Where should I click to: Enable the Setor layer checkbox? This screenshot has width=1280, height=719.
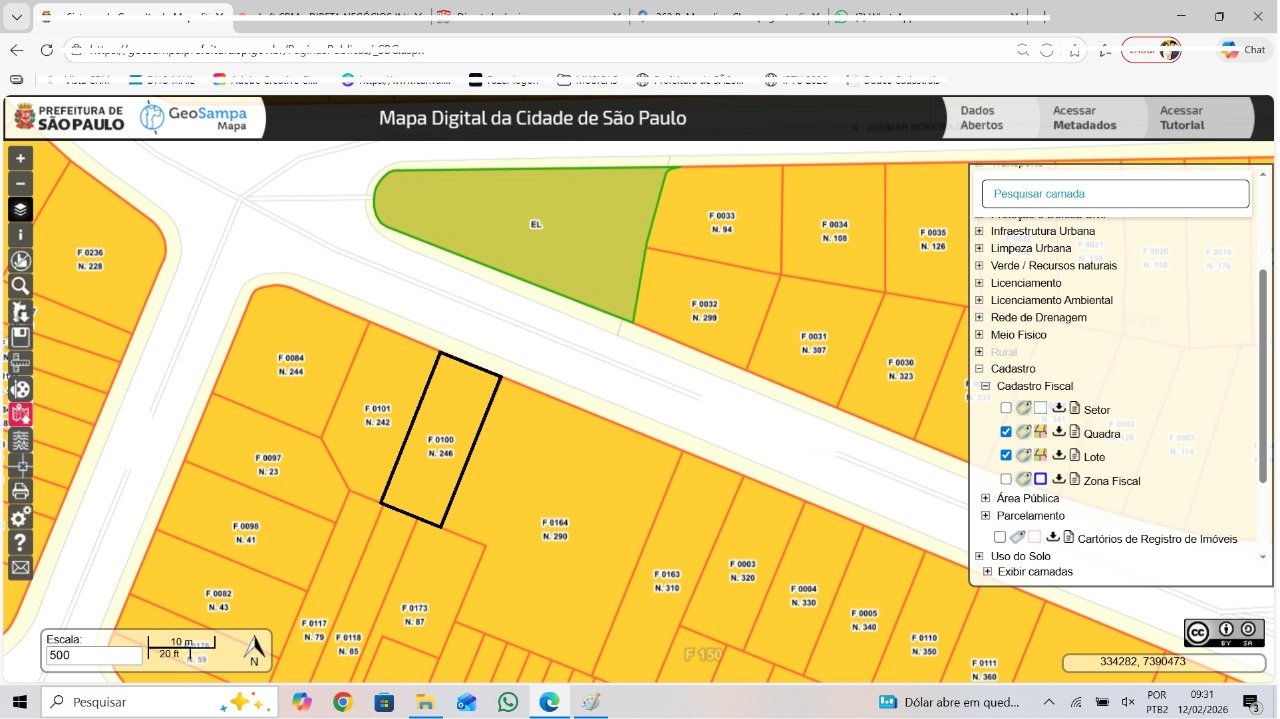(x=1006, y=408)
